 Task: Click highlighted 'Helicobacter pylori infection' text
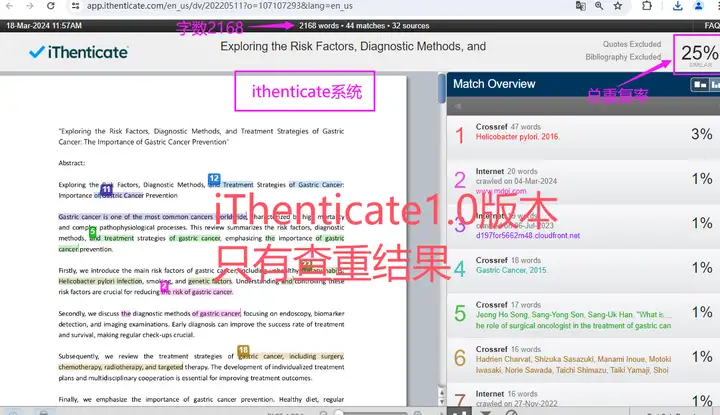(x=100, y=281)
